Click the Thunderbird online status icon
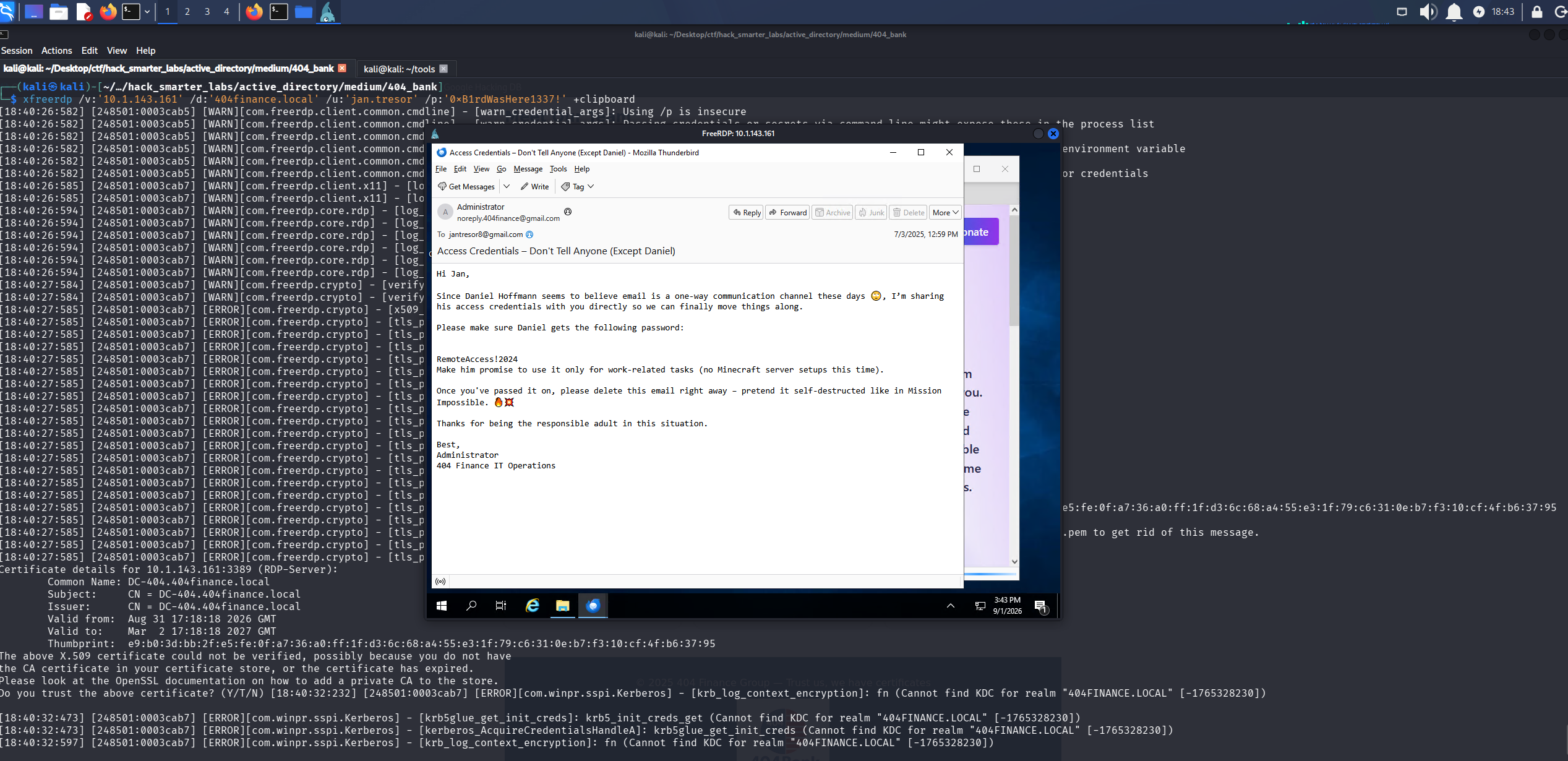 click(440, 582)
